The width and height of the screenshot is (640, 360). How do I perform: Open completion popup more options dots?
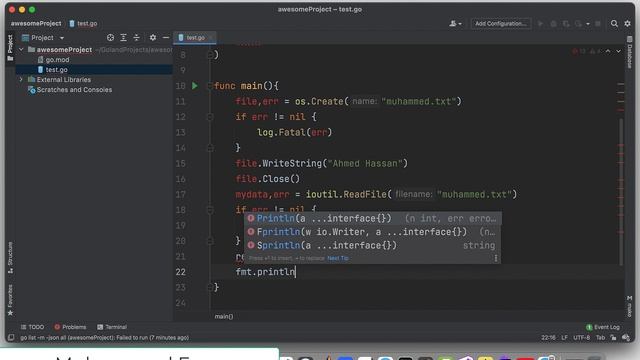point(496,258)
